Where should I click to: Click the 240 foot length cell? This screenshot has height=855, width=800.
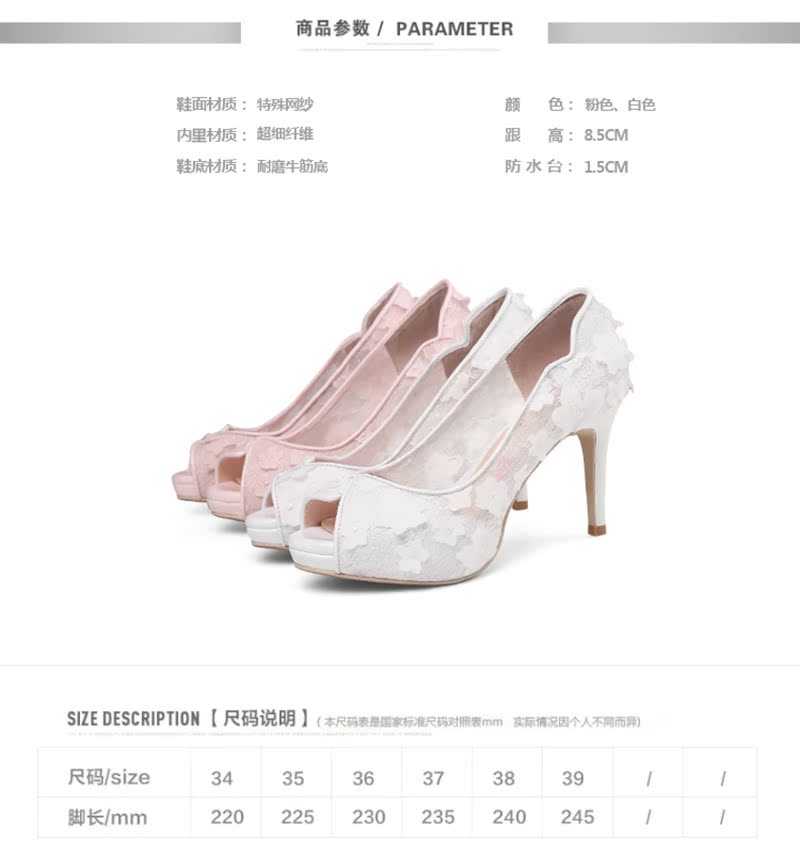click(x=509, y=817)
